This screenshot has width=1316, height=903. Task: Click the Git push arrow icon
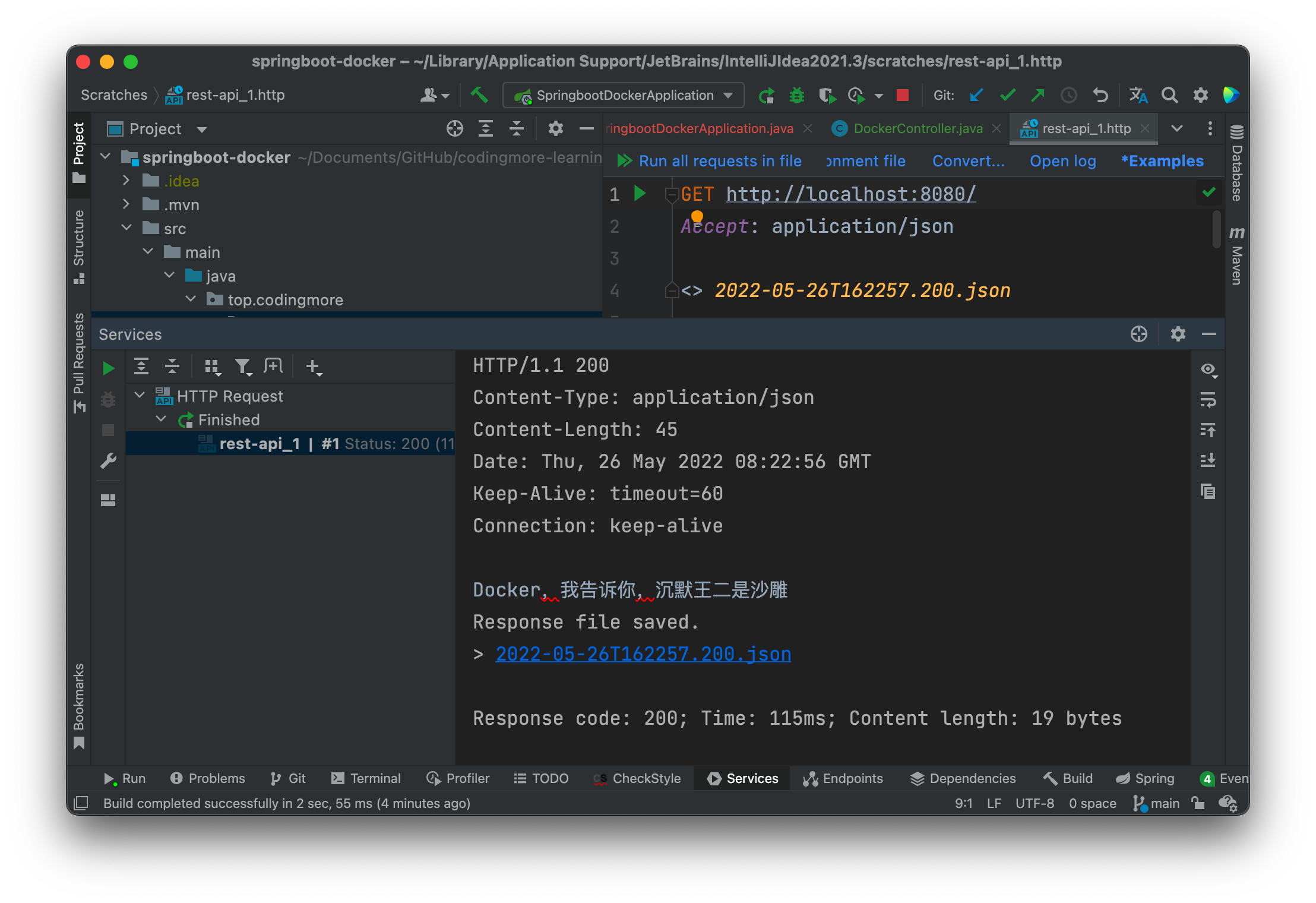click(1037, 95)
